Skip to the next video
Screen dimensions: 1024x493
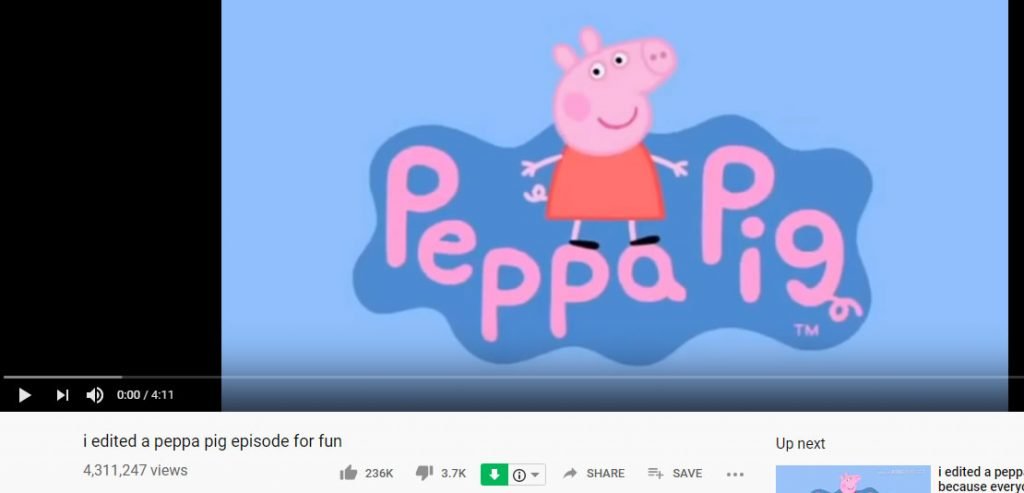tap(62, 395)
